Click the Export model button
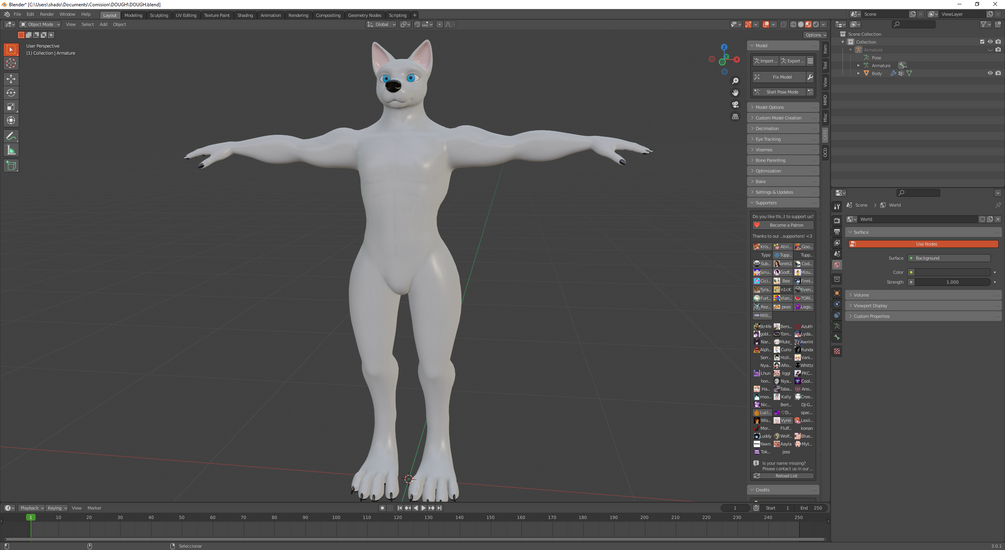This screenshot has width=1005, height=550. point(792,61)
